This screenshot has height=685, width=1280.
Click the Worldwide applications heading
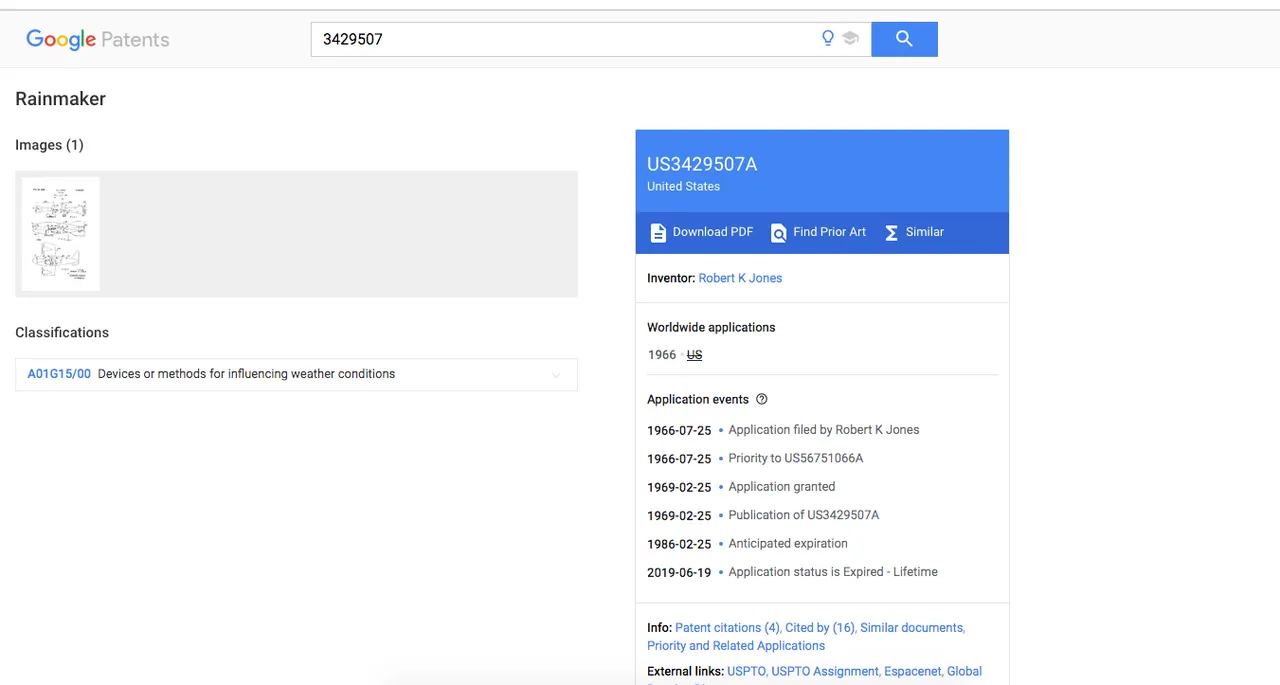pos(711,327)
